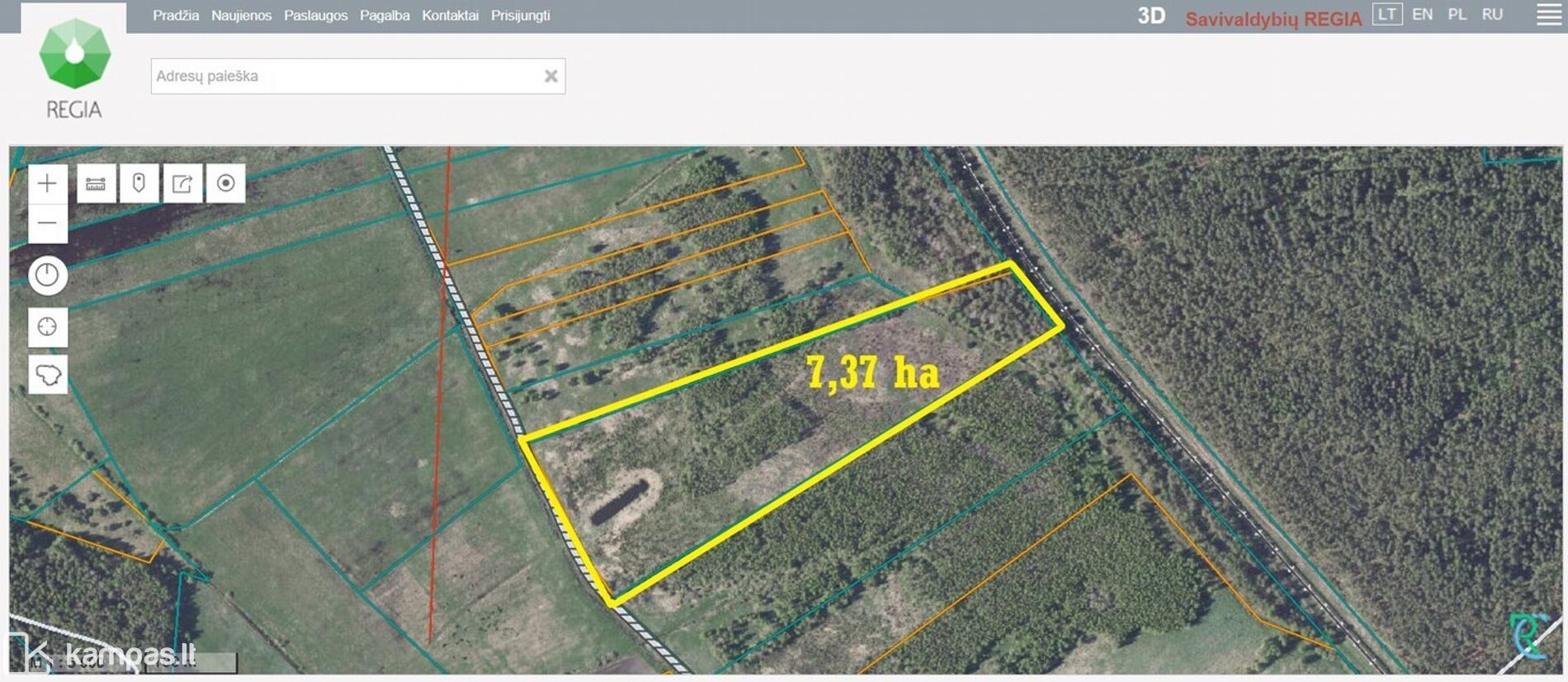Open the Kontaktai link
The width and height of the screenshot is (1568, 682).
click(x=450, y=16)
